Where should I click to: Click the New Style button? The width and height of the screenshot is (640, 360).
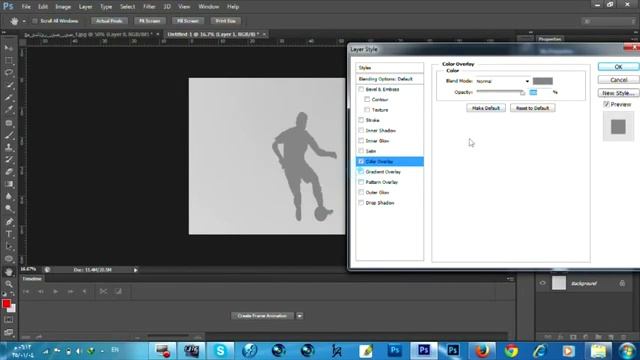coord(618,93)
